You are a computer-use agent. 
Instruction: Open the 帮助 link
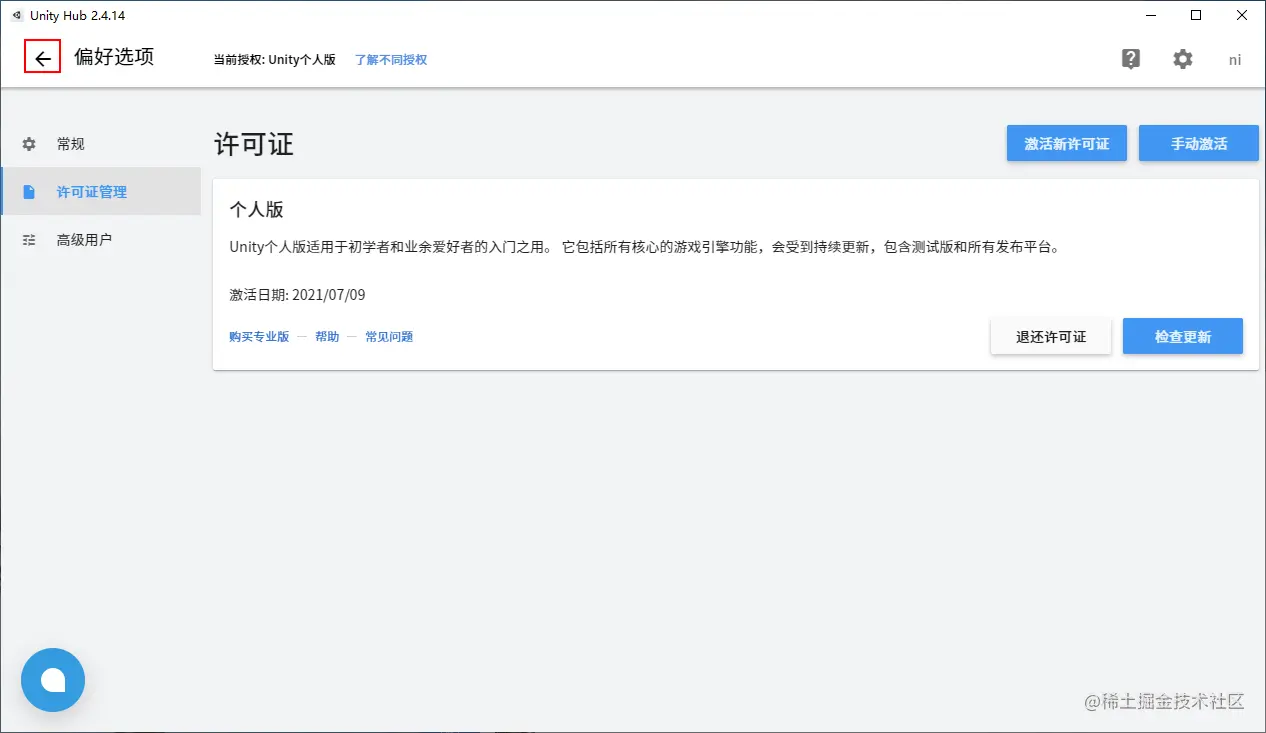click(x=327, y=337)
